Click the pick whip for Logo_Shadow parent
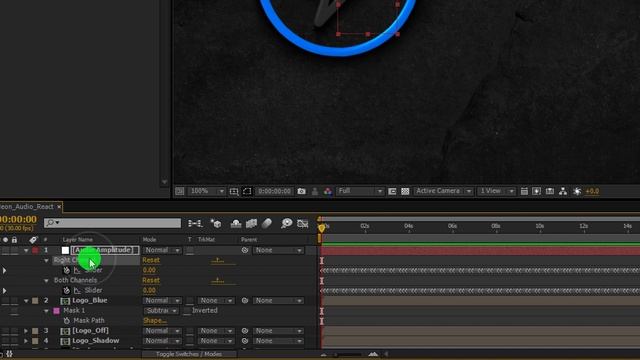The image size is (640, 360). pyautogui.click(x=244, y=341)
